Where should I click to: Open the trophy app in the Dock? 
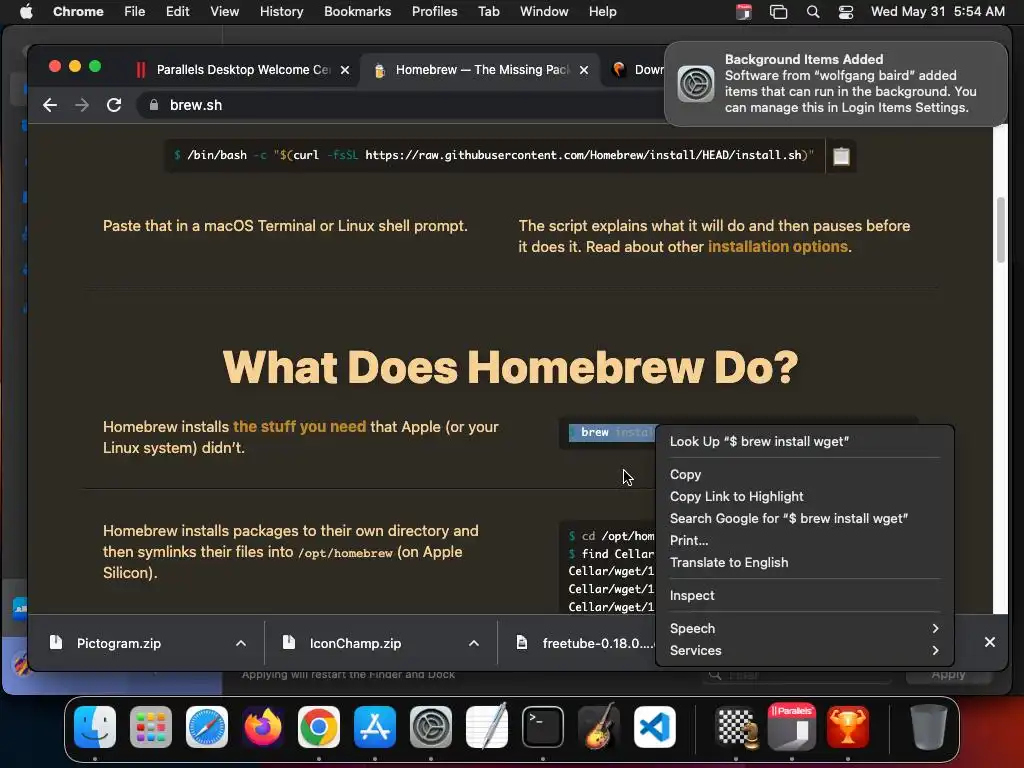coord(848,727)
